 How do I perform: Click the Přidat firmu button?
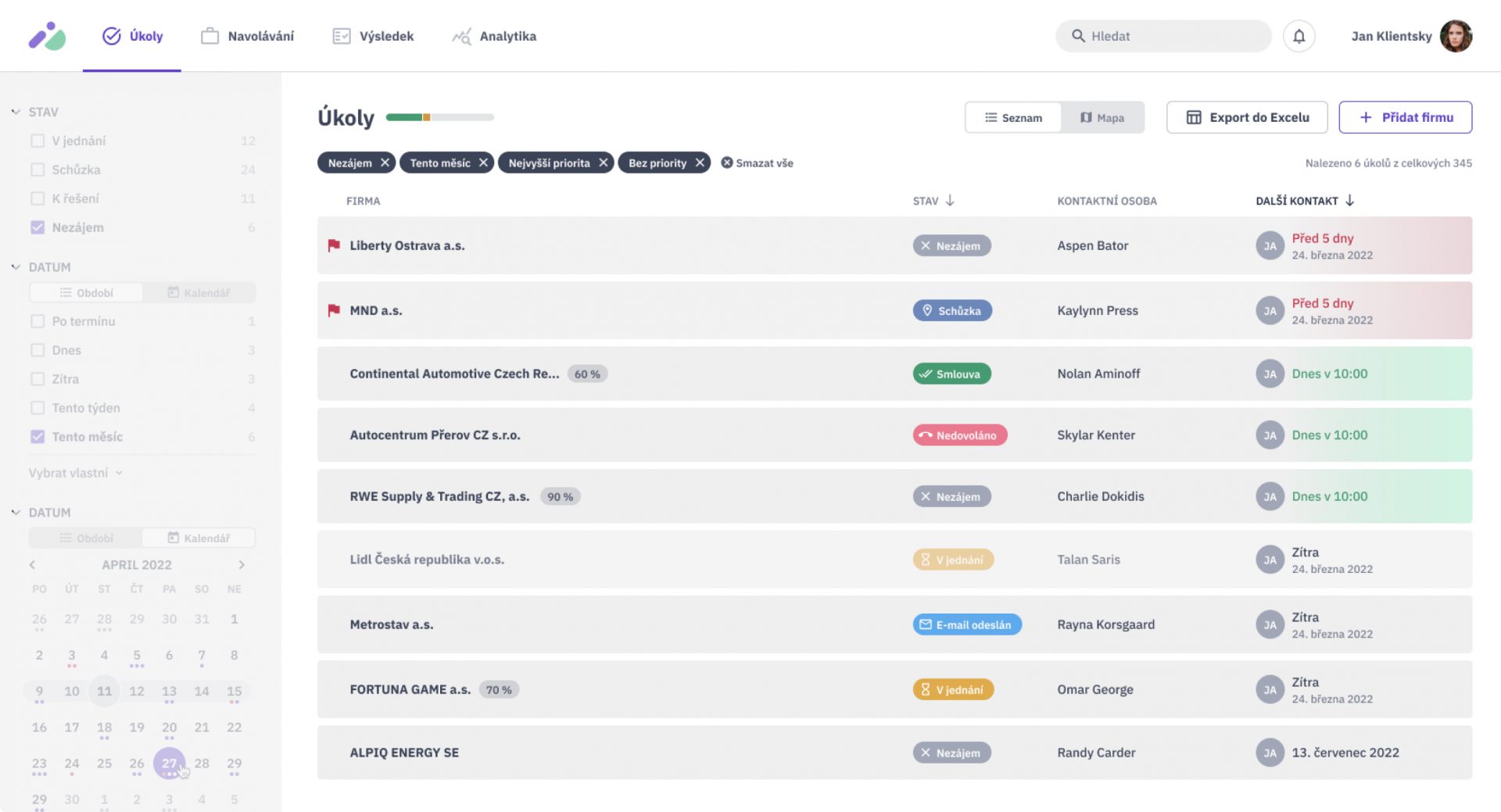pyautogui.click(x=1405, y=117)
